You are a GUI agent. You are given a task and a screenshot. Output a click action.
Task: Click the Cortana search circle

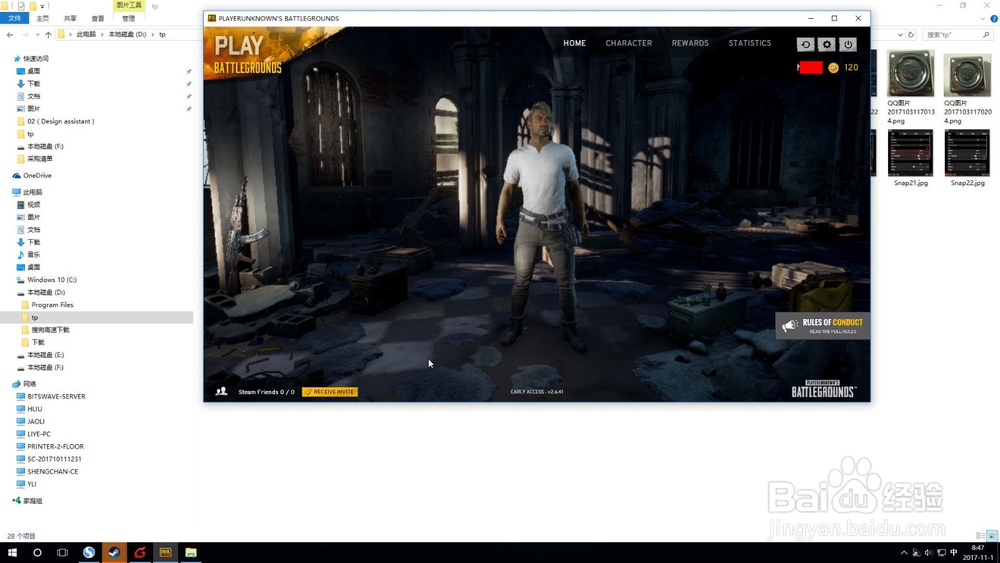click(37, 552)
